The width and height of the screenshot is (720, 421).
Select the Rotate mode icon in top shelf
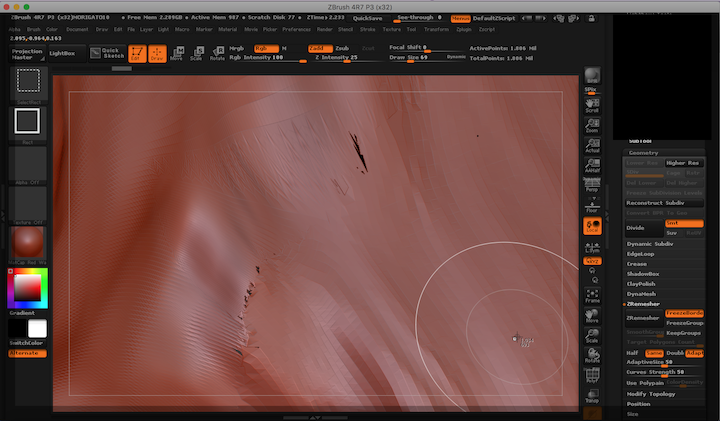tap(217, 53)
